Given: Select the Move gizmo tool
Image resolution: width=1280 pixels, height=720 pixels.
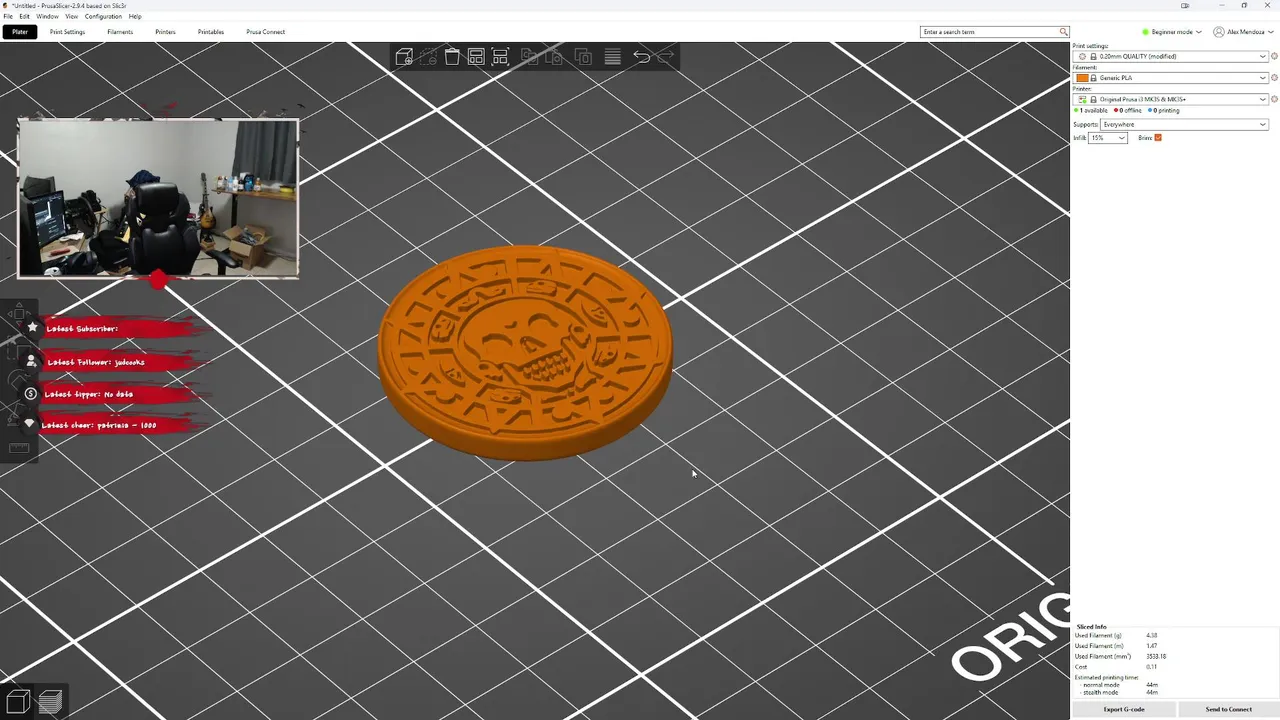Looking at the screenshot, I should pos(19,315).
